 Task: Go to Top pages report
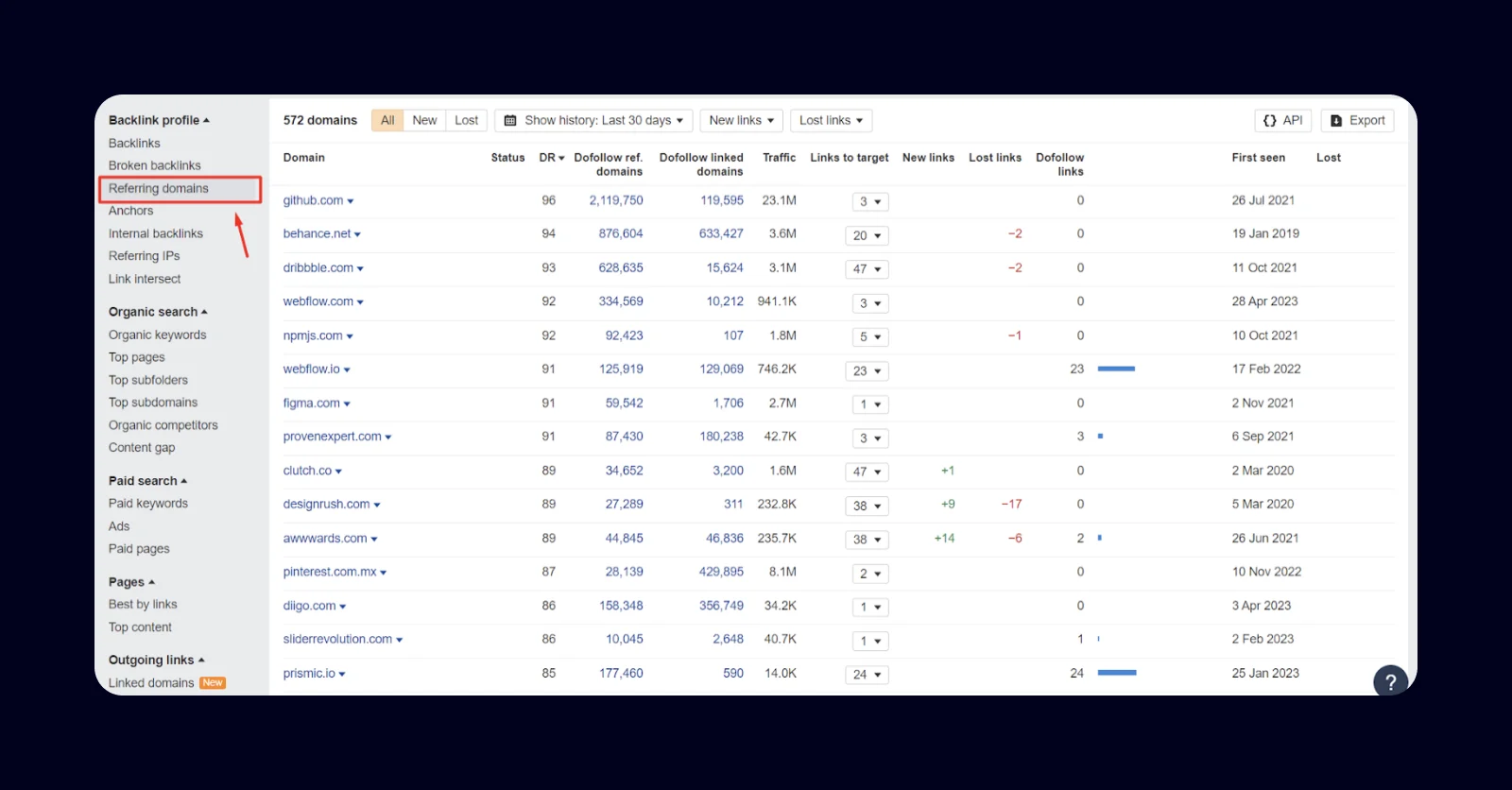tap(137, 357)
